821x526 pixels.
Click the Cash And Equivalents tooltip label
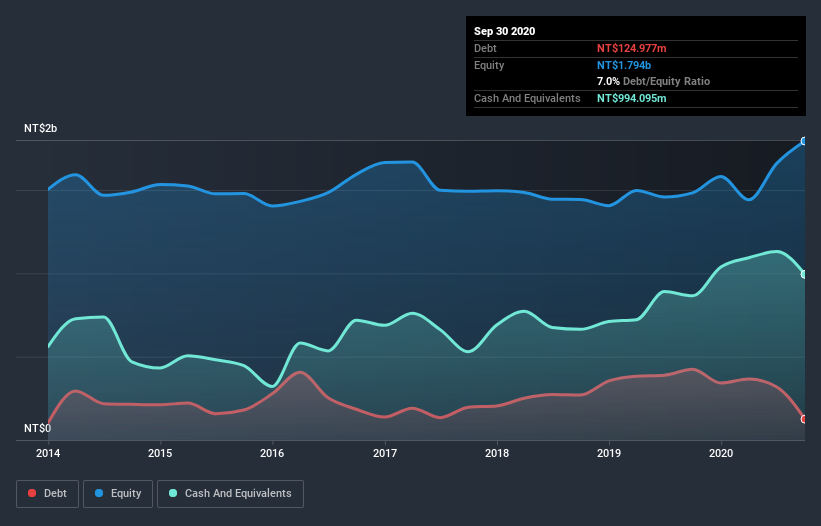pos(527,98)
